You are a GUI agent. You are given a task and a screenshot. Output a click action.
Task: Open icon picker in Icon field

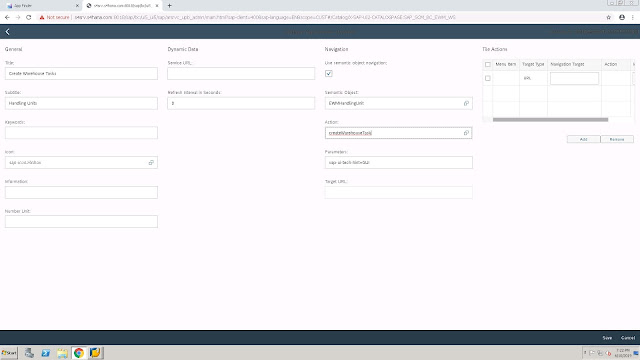(x=151, y=162)
